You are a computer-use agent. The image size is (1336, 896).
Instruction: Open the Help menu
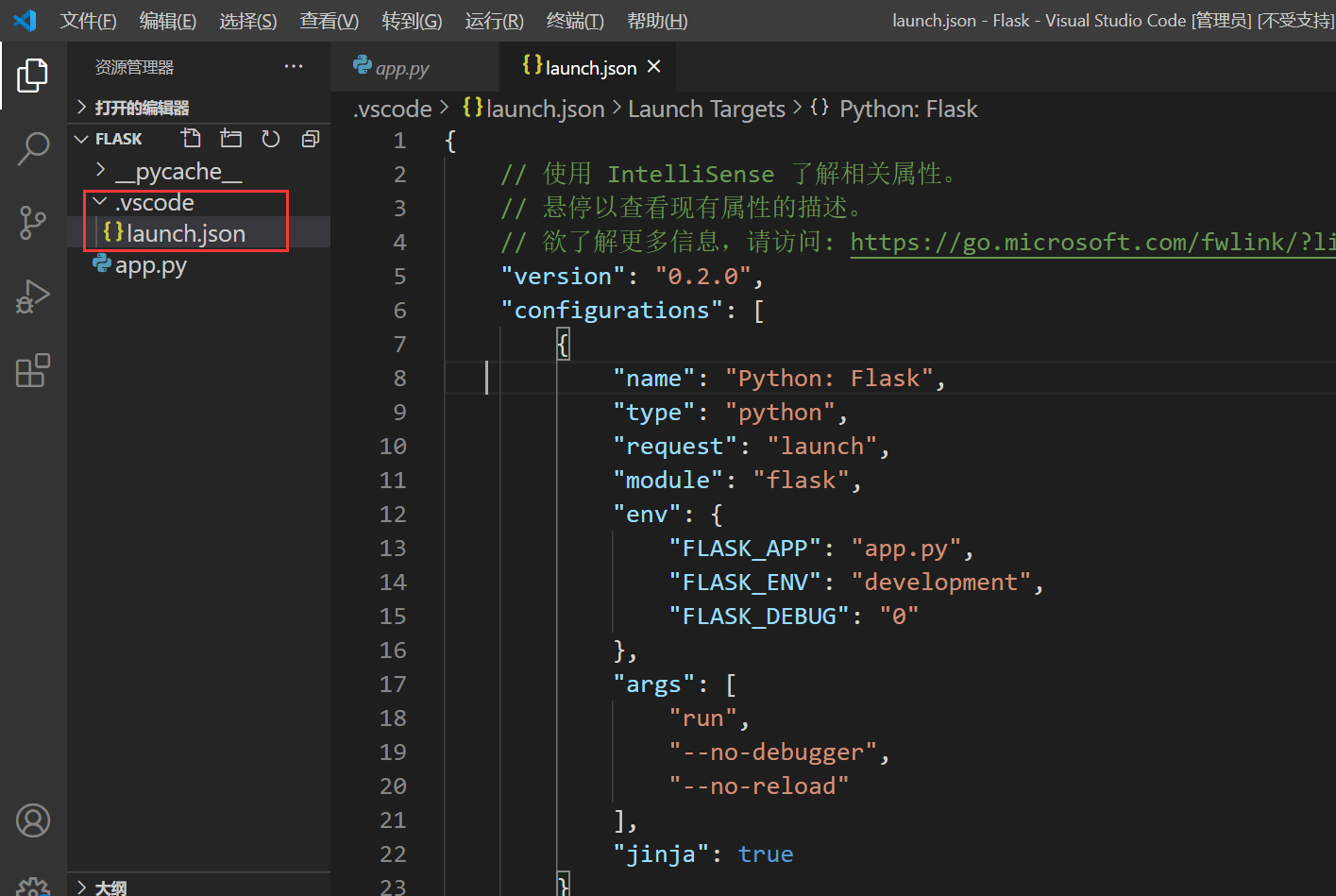tap(657, 21)
